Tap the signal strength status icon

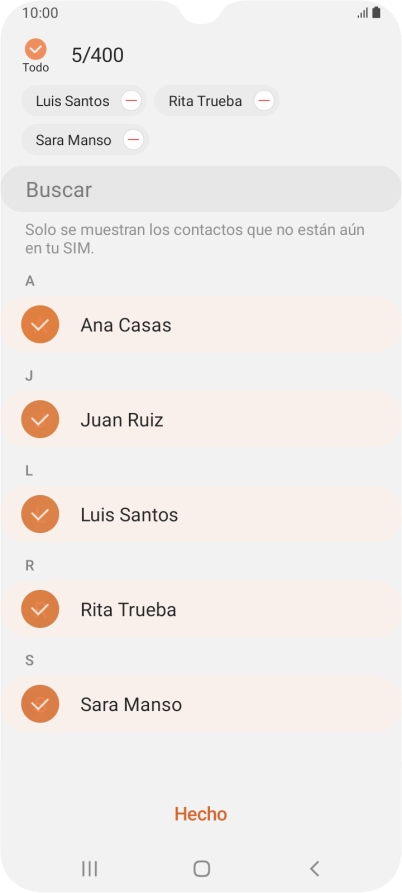(363, 13)
